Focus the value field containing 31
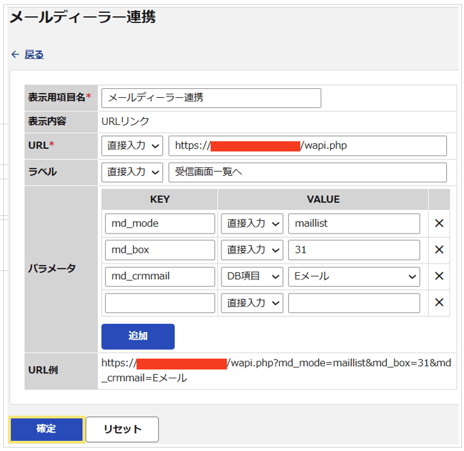 [x=354, y=250]
